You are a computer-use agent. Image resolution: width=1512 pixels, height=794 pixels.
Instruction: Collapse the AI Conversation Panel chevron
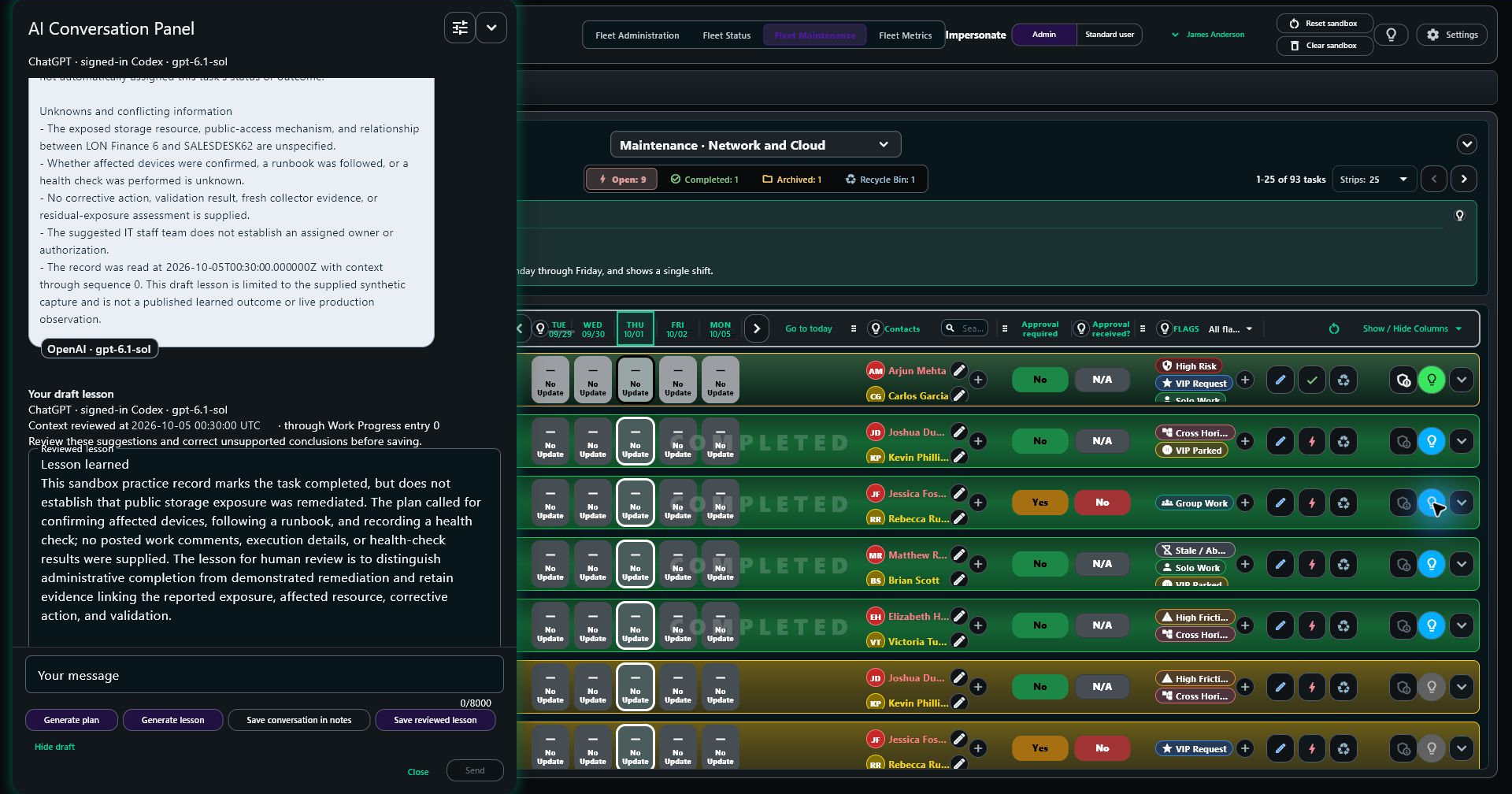click(x=491, y=28)
